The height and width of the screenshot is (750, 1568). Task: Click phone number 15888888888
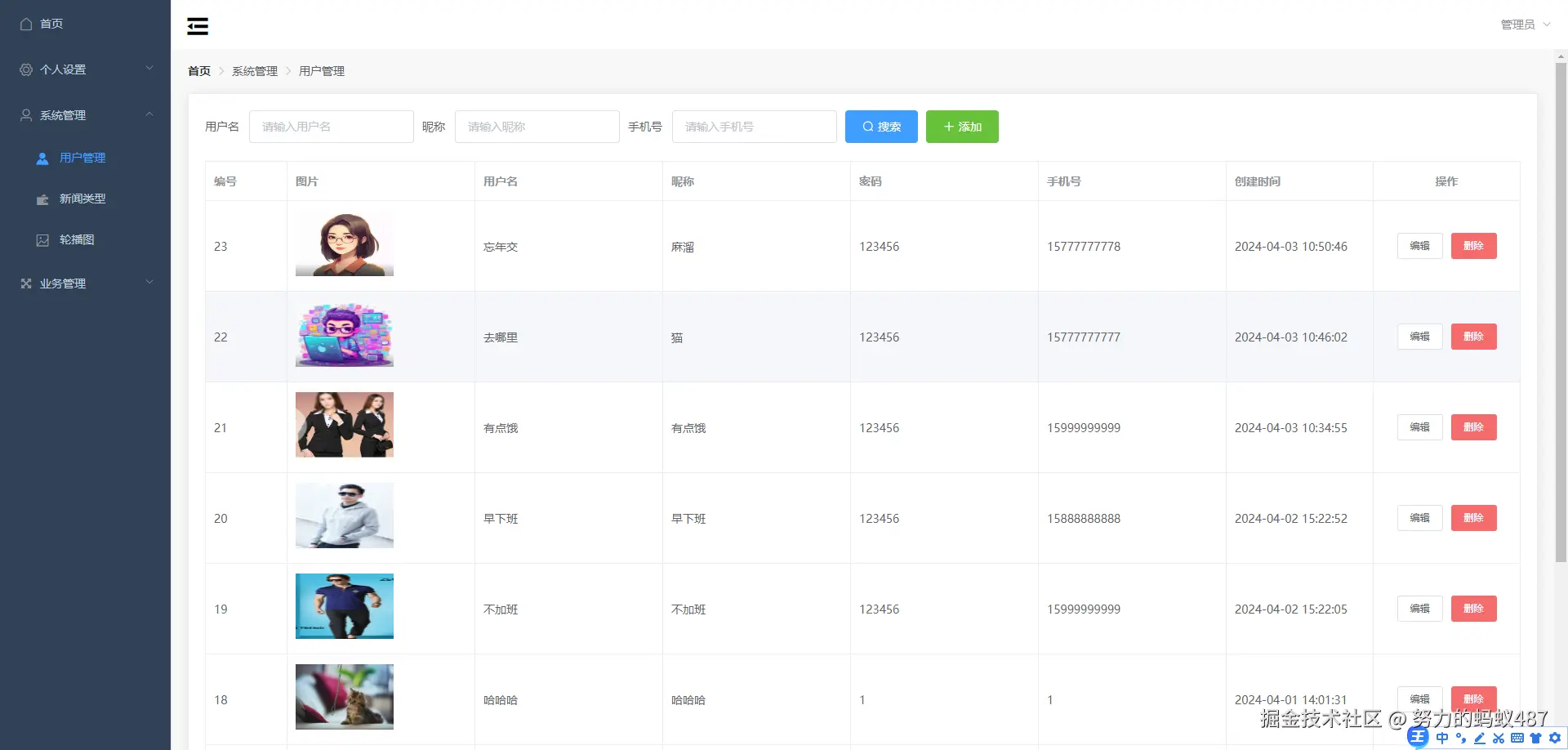(x=1084, y=519)
